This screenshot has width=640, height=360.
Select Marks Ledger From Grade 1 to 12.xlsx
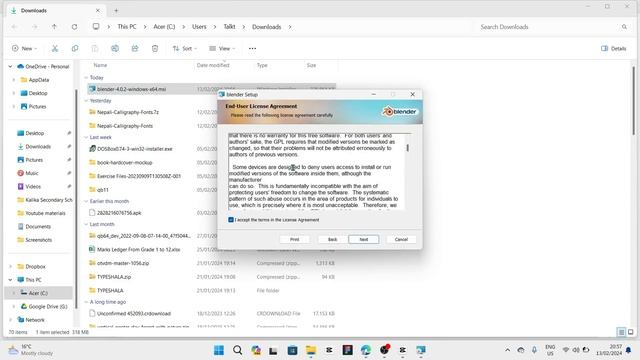pyautogui.click(x=138, y=249)
